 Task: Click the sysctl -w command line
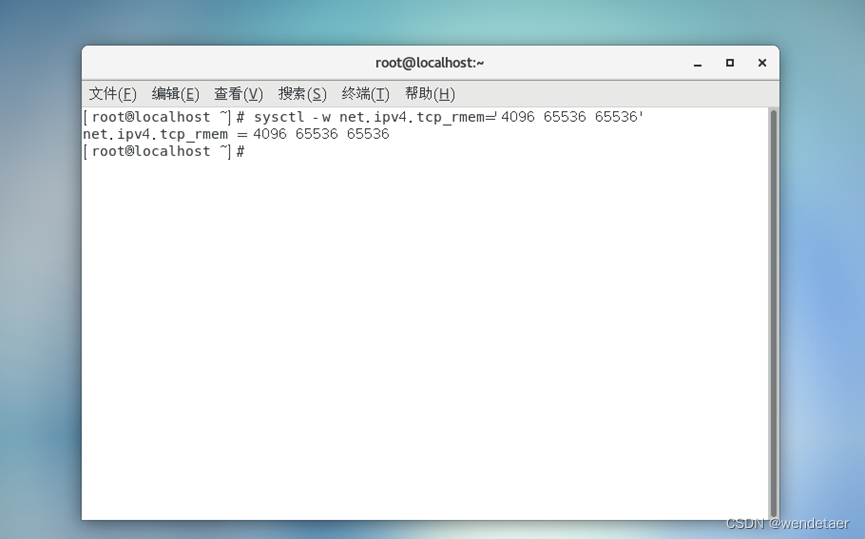tap(363, 117)
